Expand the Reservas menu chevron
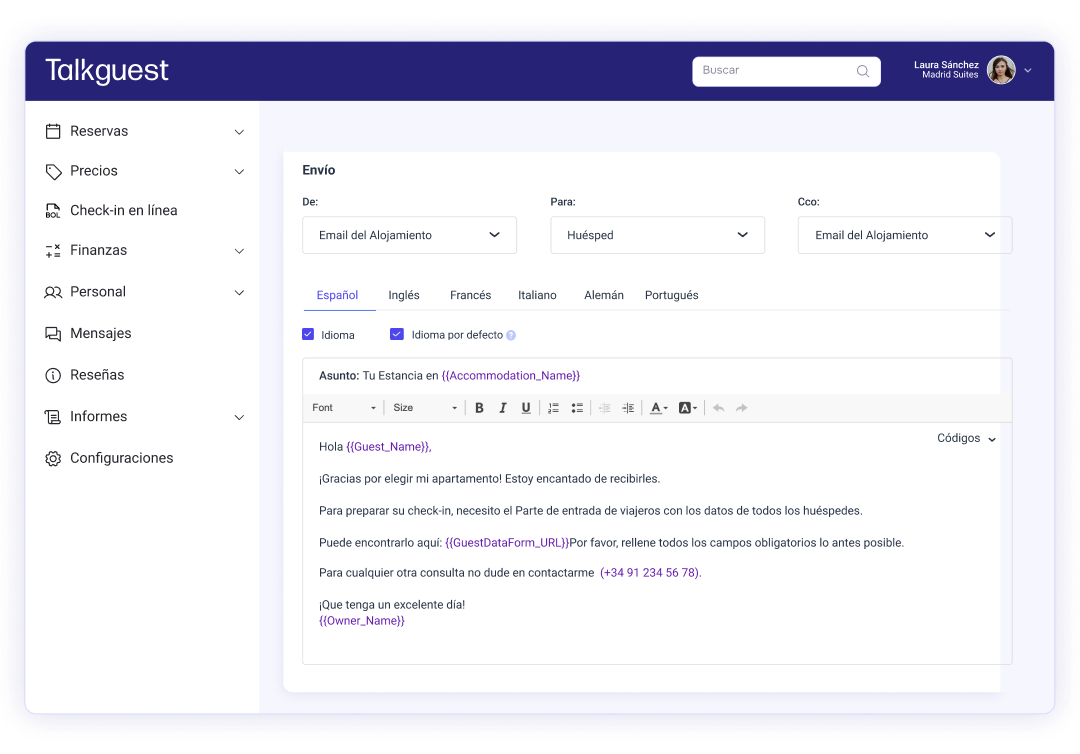This screenshot has height=754, width=1080. [x=239, y=132]
